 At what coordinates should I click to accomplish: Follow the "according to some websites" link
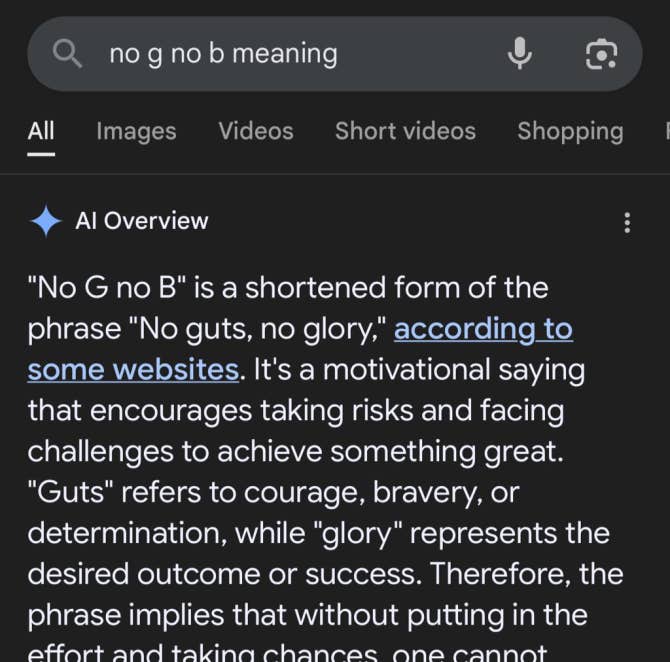[x=483, y=329]
